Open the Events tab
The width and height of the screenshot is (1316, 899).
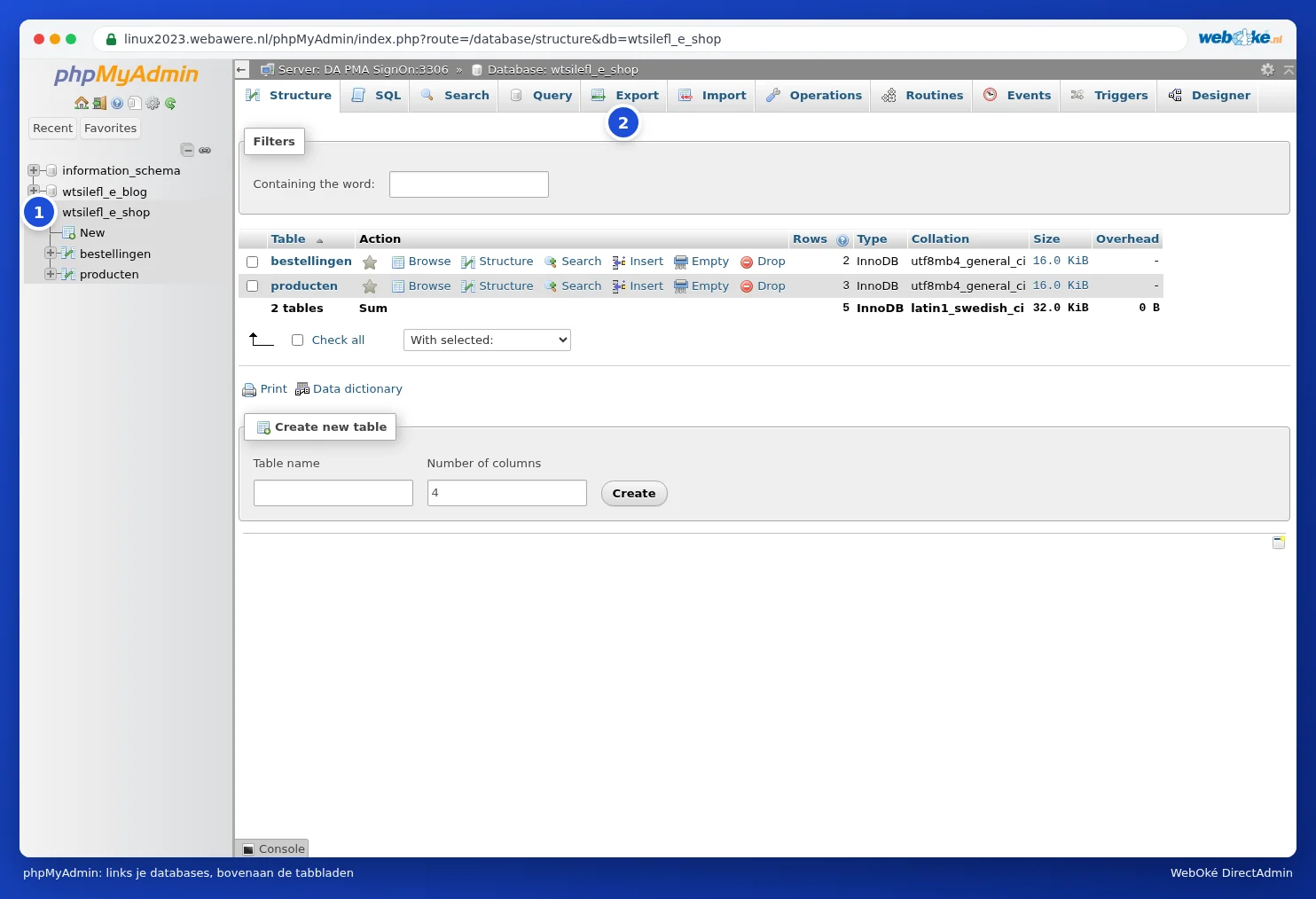click(x=1017, y=96)
